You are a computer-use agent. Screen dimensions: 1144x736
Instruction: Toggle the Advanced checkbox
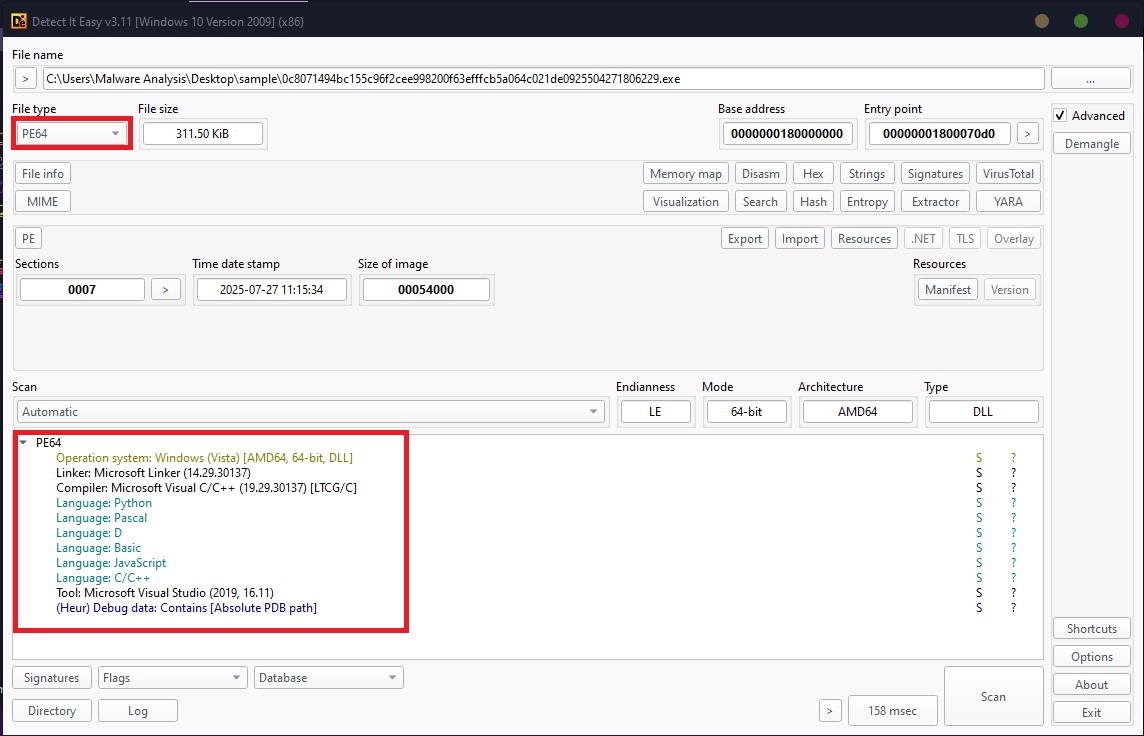click(x=1060, y=115)
